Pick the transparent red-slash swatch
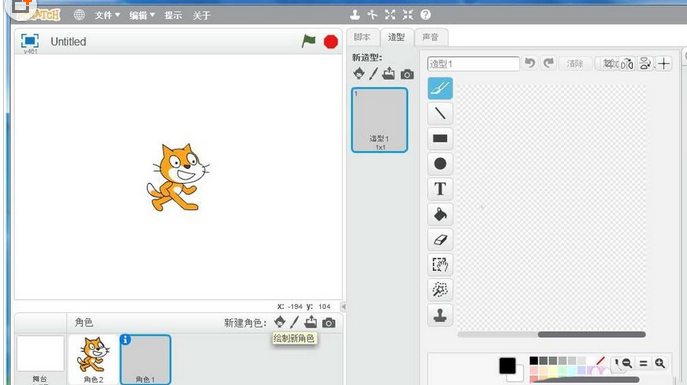This screenshot has height=385, width=687. (x=600, y=360)
